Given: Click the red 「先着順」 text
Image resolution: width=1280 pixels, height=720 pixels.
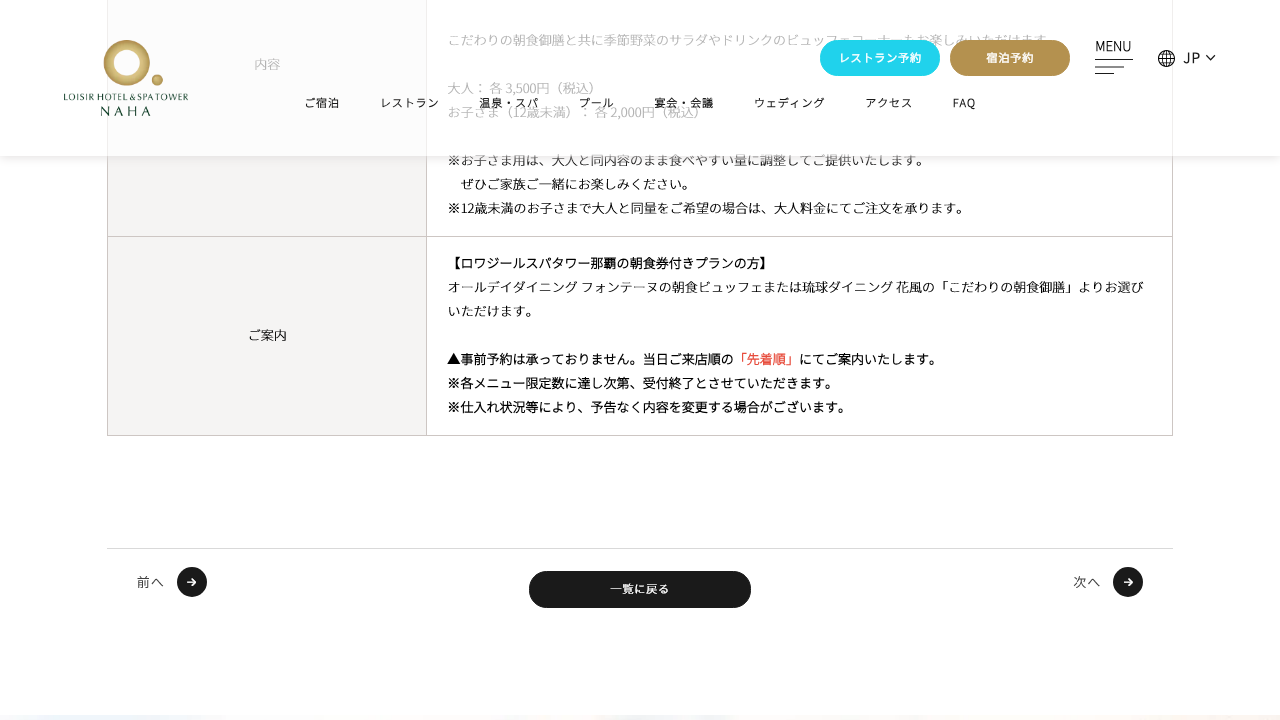Looking at the screenshot, I should click(767, 359).
